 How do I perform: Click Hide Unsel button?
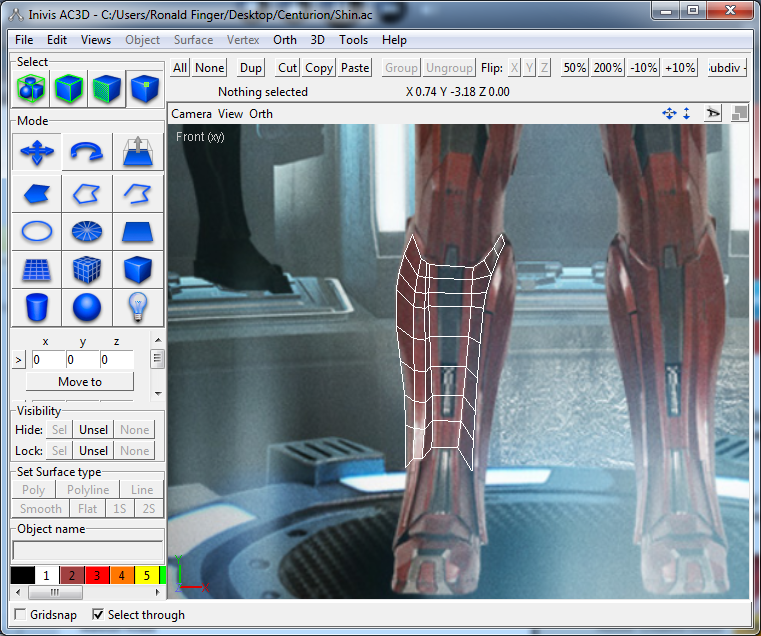(x=93, y=430)
